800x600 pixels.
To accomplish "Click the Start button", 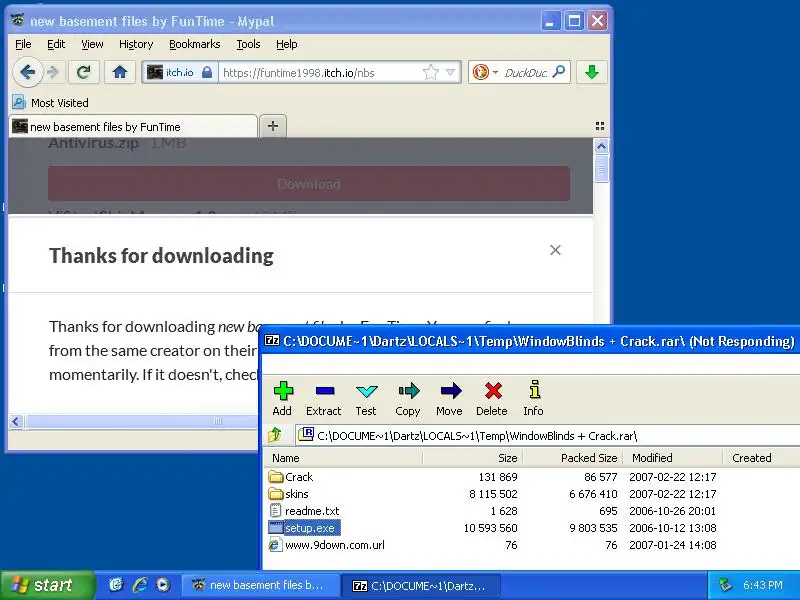I will coord(46,585).
